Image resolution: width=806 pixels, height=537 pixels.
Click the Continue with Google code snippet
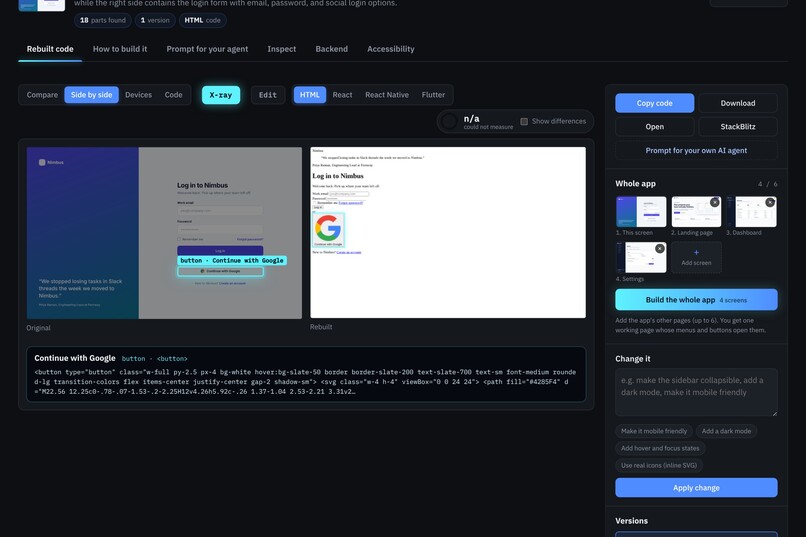pos(306,382)
